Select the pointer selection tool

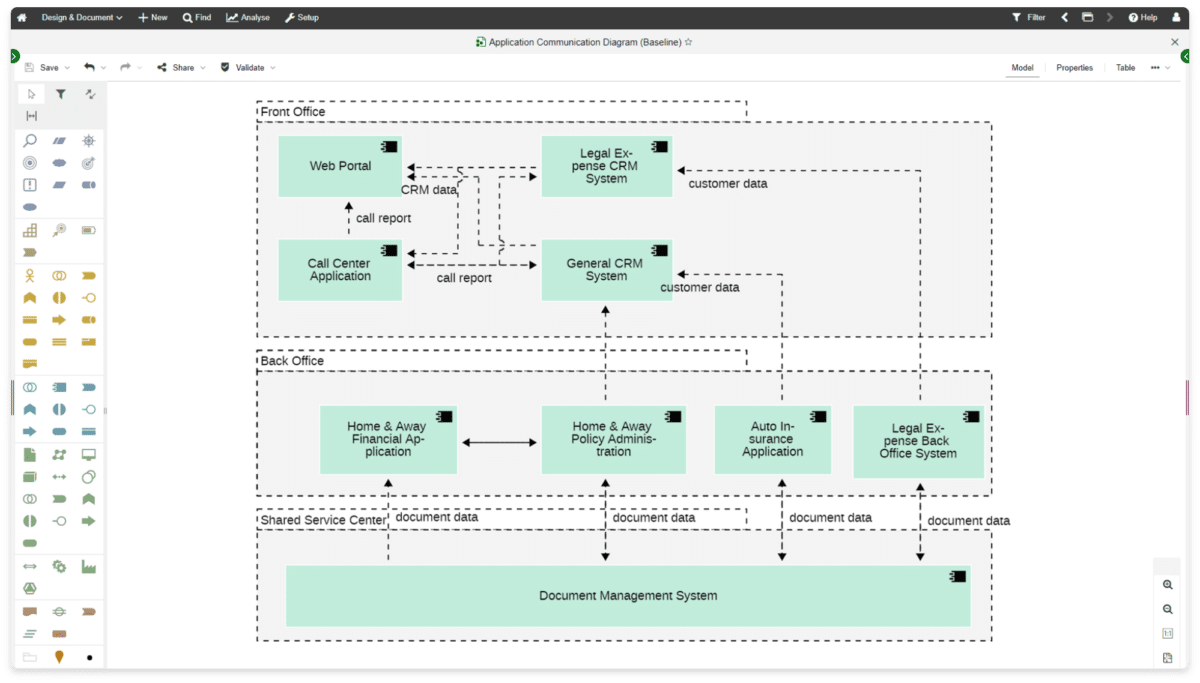31,94
